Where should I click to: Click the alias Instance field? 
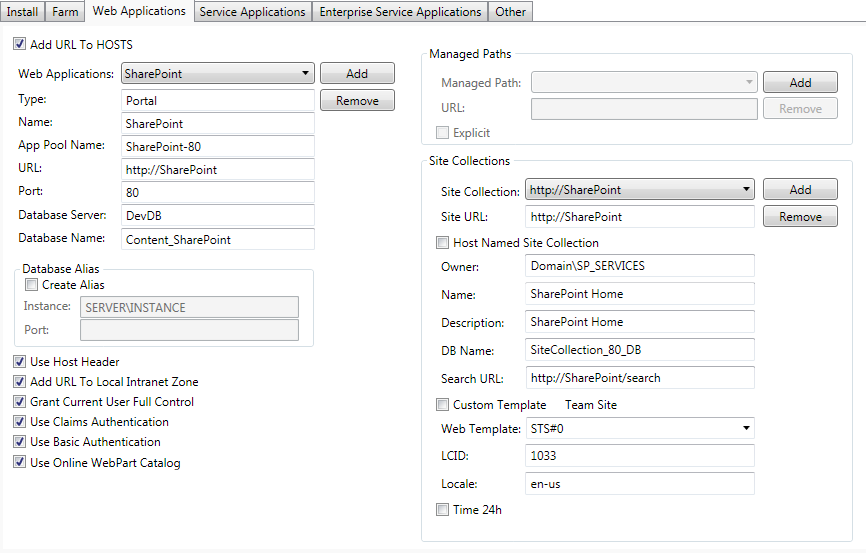click(189, 307)
